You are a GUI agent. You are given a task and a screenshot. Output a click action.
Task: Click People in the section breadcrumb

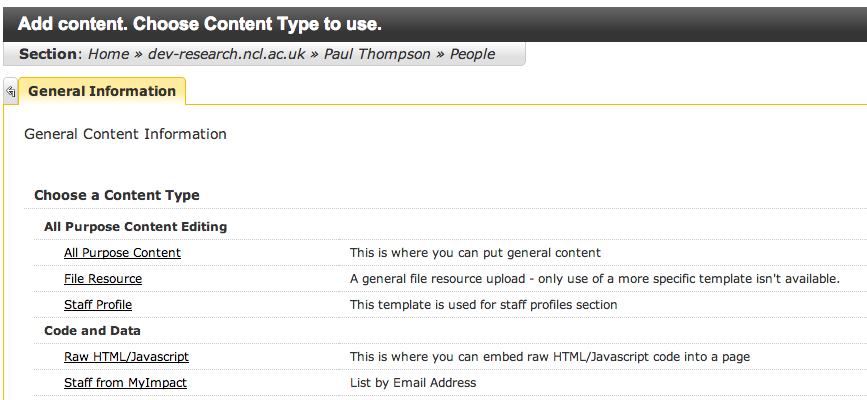click(x=472, y=54)
